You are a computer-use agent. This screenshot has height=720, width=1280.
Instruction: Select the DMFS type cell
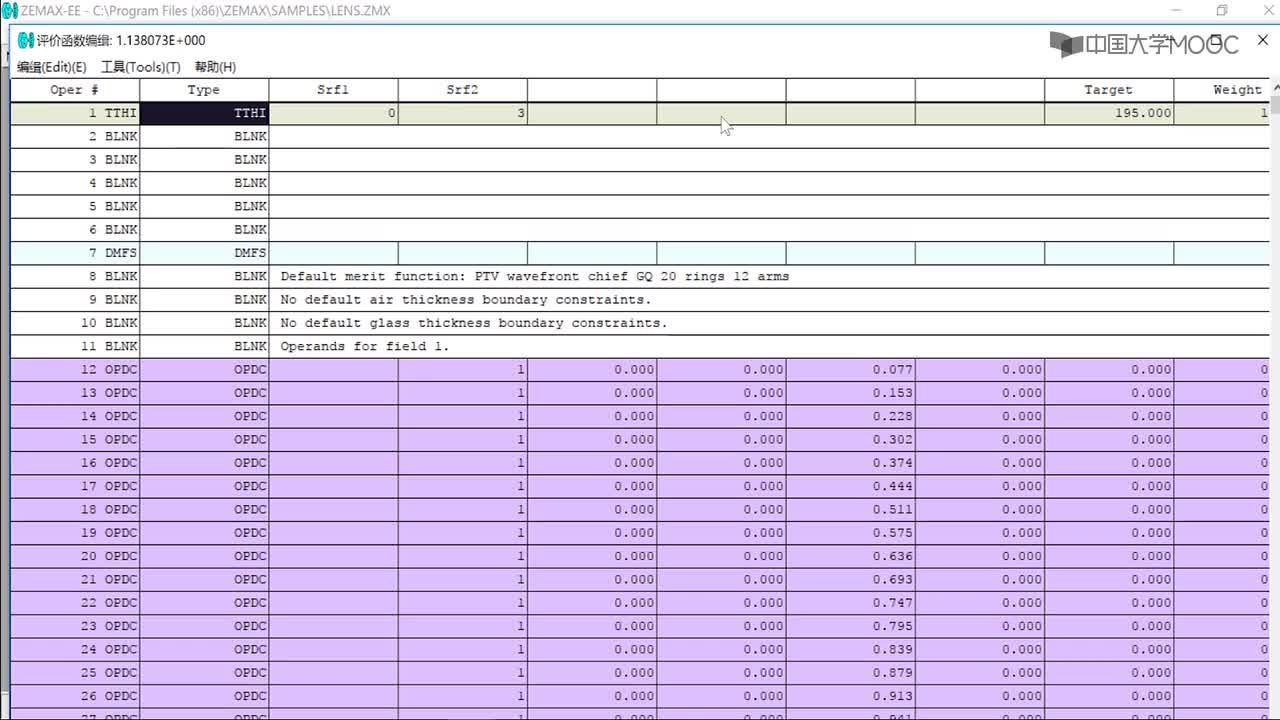coord(204,253)
